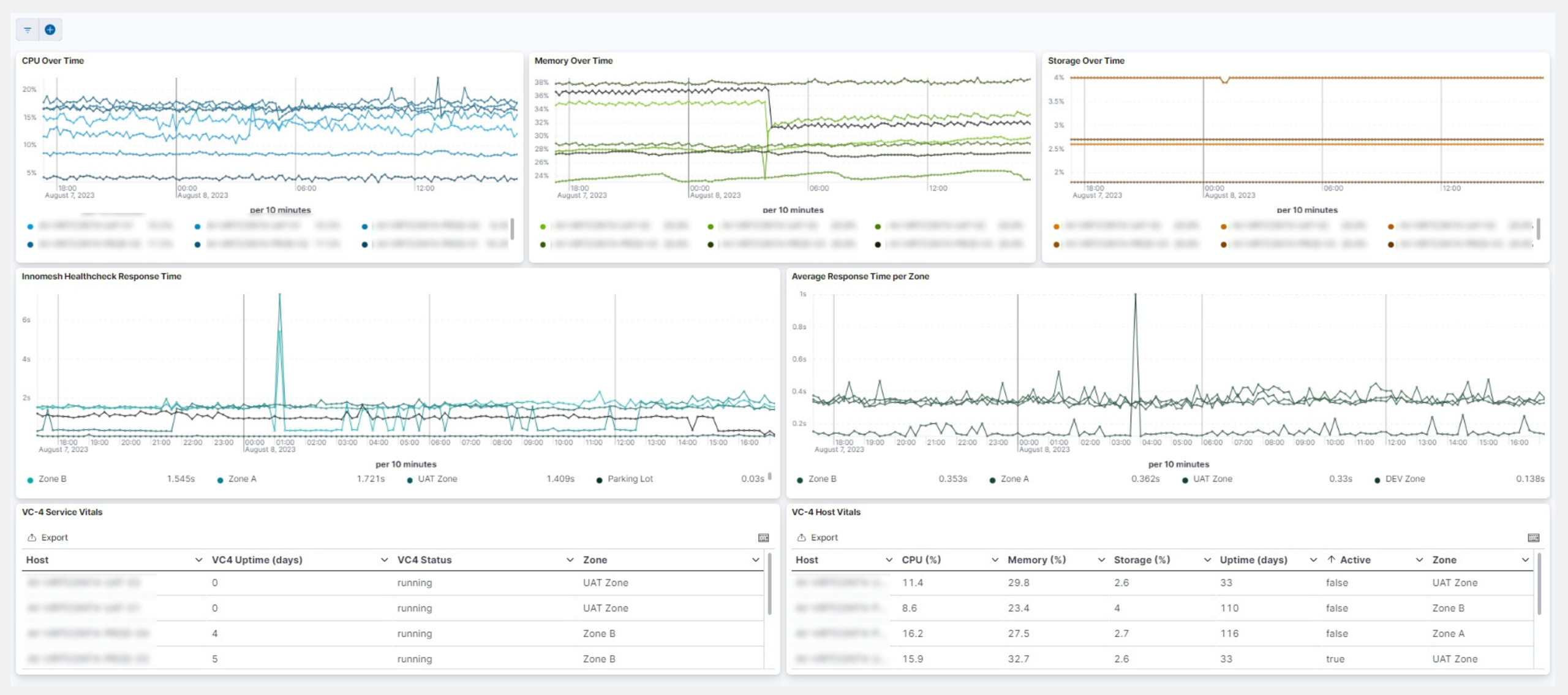Select VC4 Uptime cell showing 5

click(x=214, y=659)
